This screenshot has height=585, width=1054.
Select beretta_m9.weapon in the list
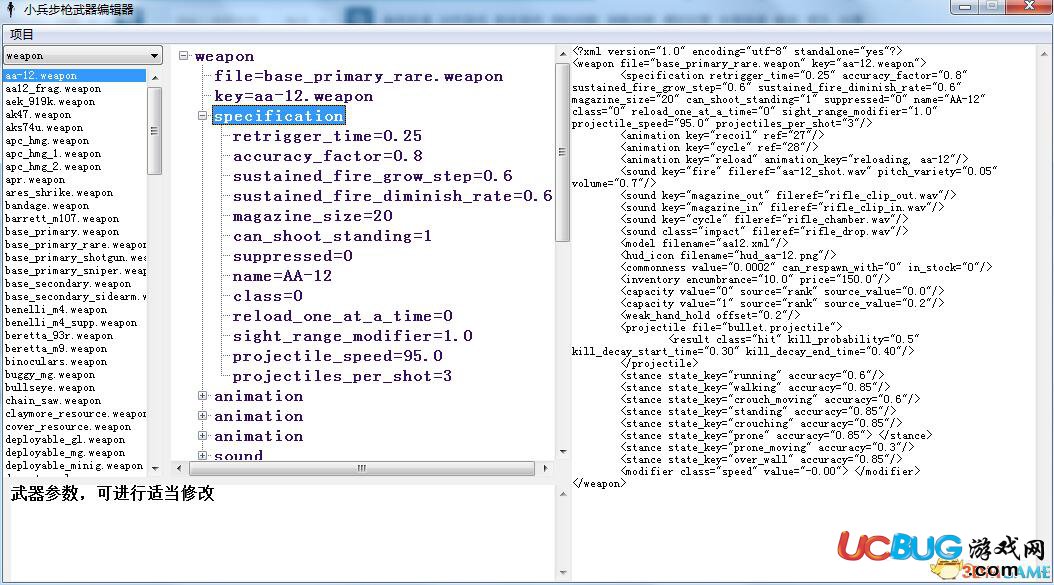pyautogui.click(x=56, y=348)
